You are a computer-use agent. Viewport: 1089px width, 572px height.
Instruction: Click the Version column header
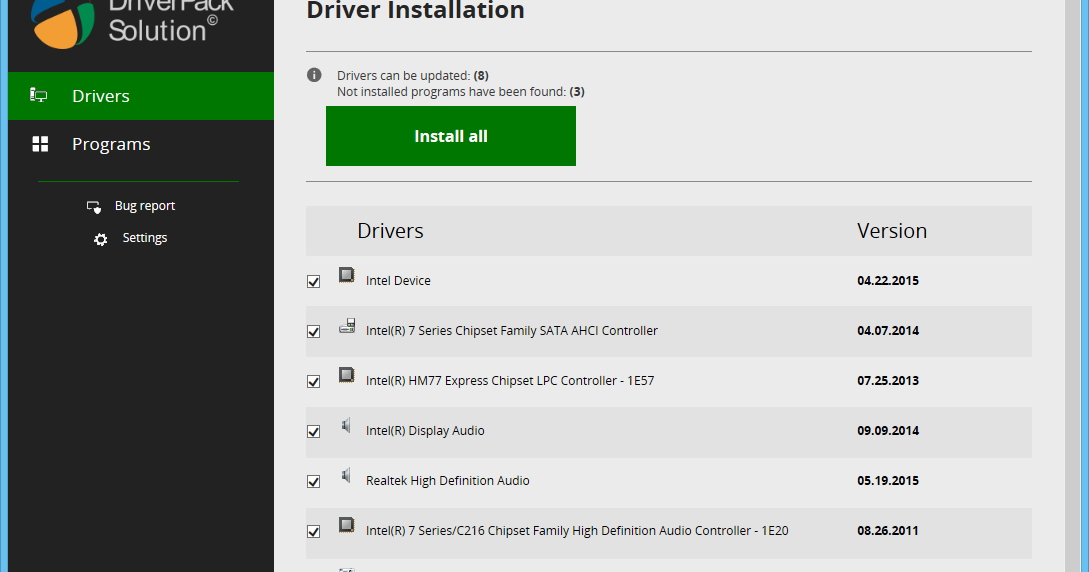tap(892, 230)
